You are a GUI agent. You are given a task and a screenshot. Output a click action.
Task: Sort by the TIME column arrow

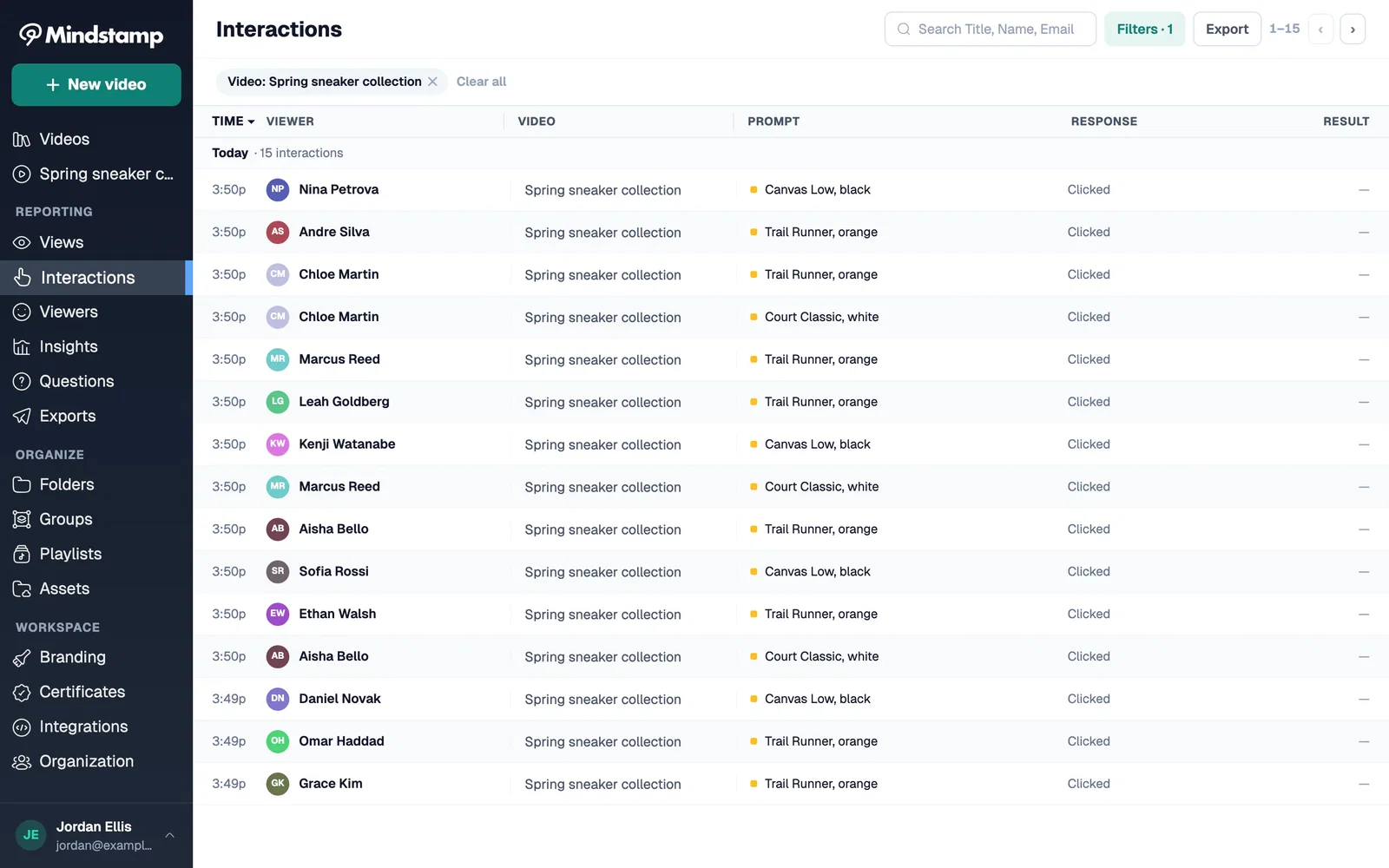pyautogui.click(x=251, y=122)
